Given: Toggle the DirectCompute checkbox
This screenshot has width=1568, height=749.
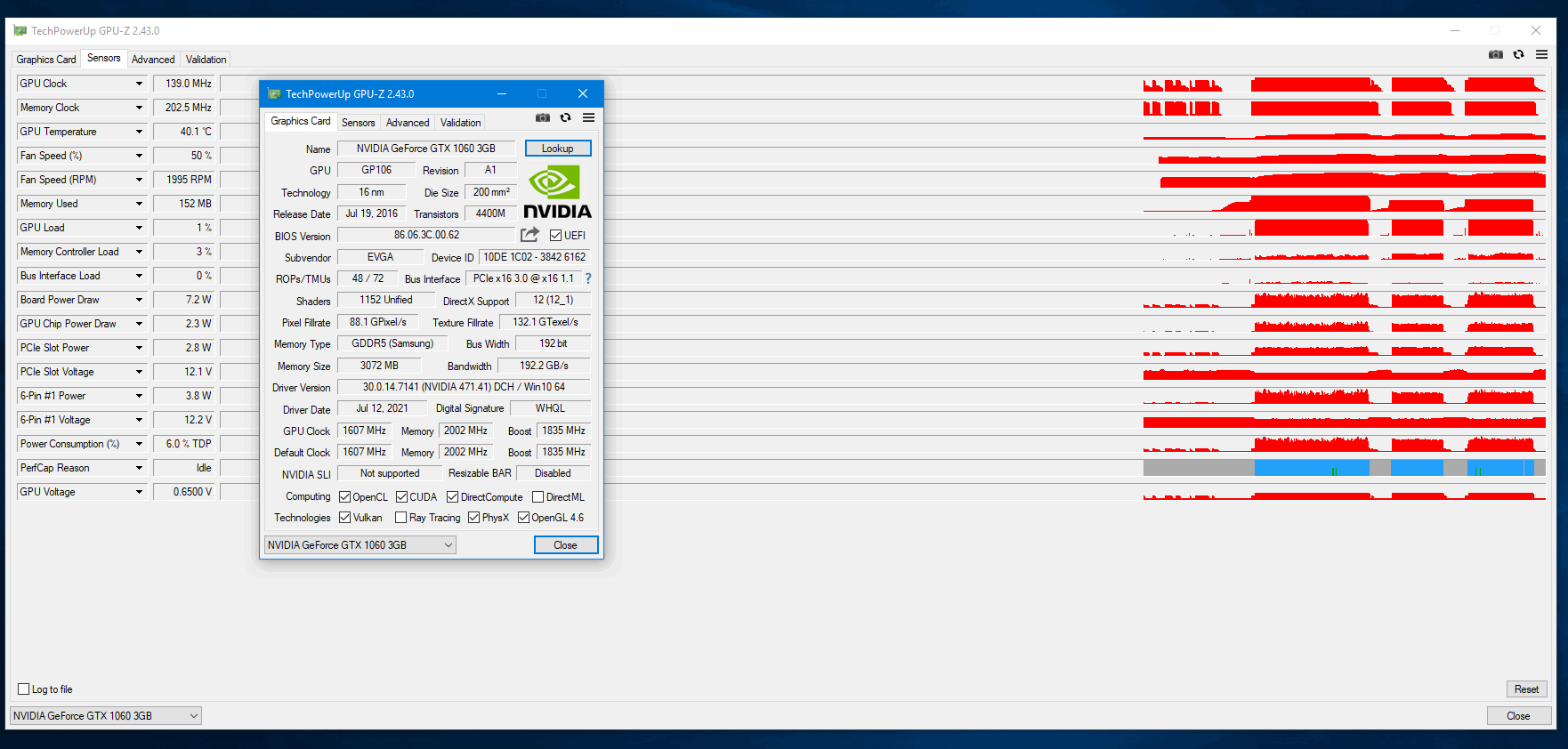Looking at the screenshot, I should point(452,497).
